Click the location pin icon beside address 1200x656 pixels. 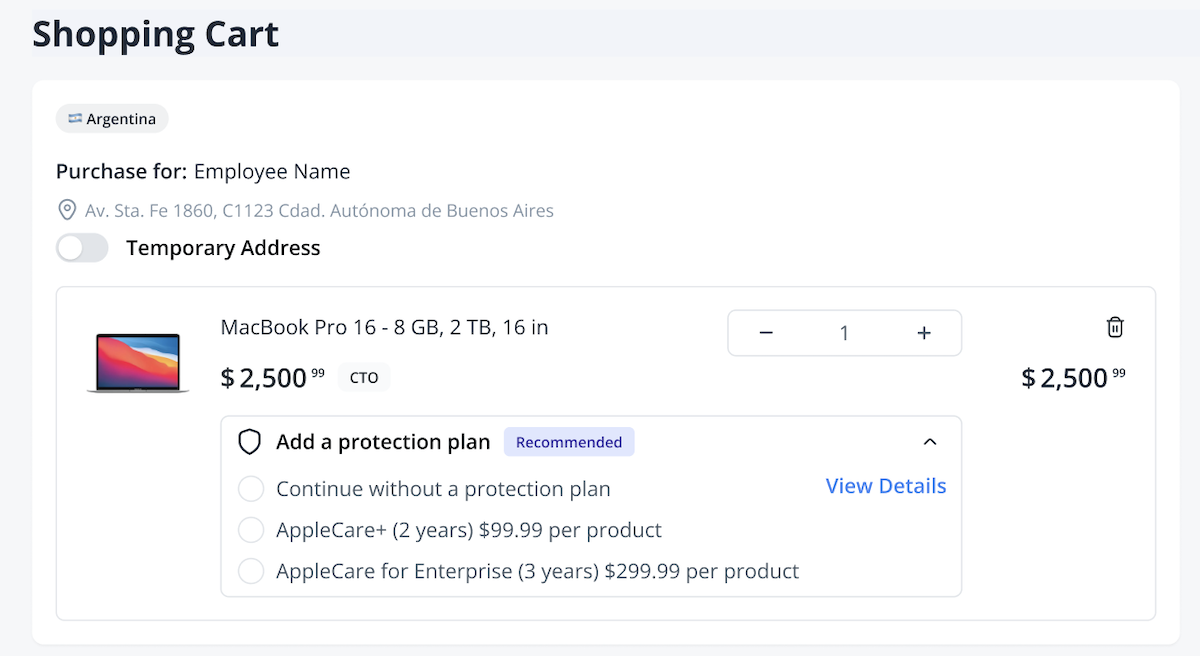click(x=67, y=211)
